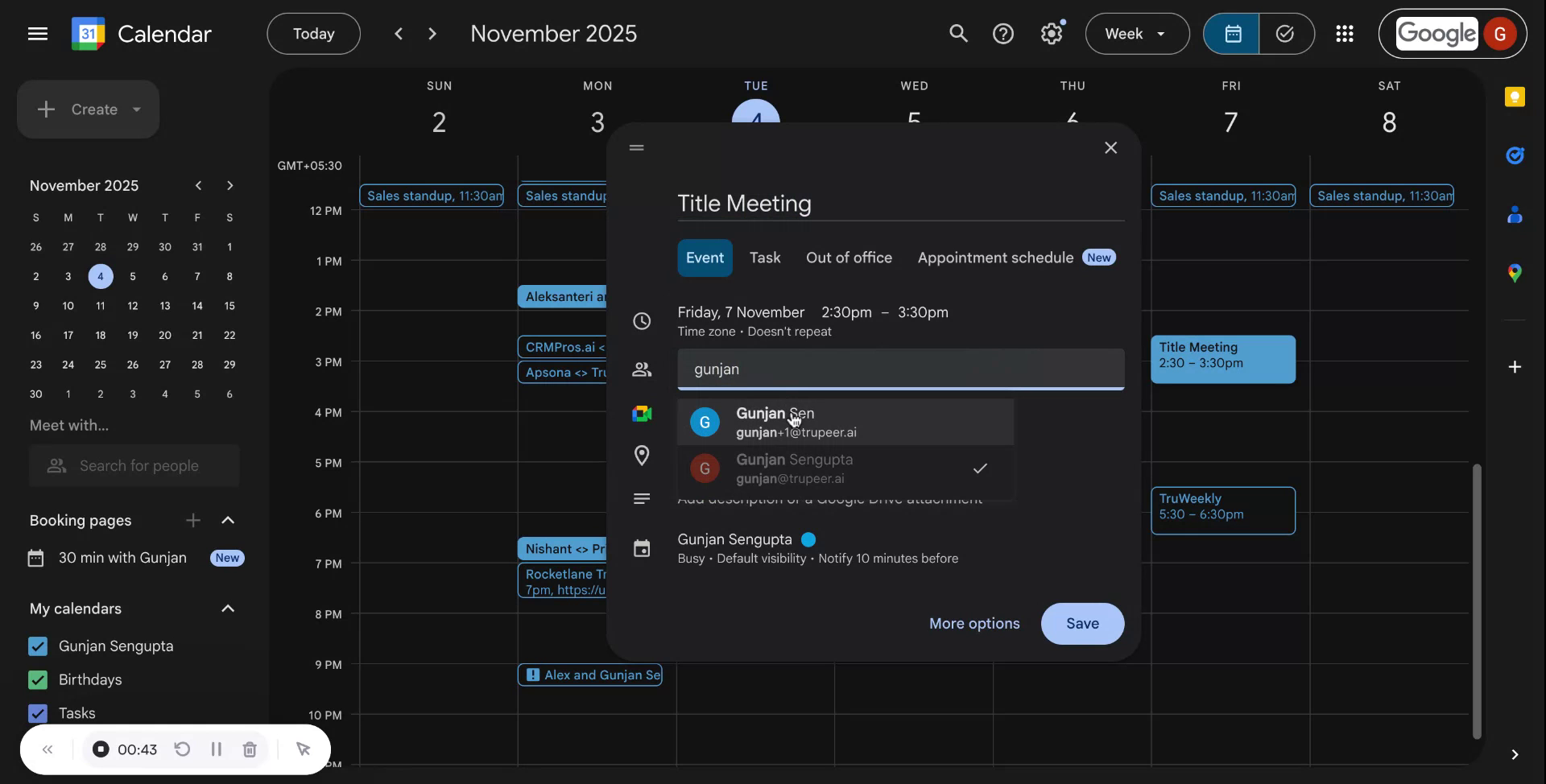Viewport: 1546px width, 784px height.
Task: Click the add guests people icon
Action: point(642,369)
